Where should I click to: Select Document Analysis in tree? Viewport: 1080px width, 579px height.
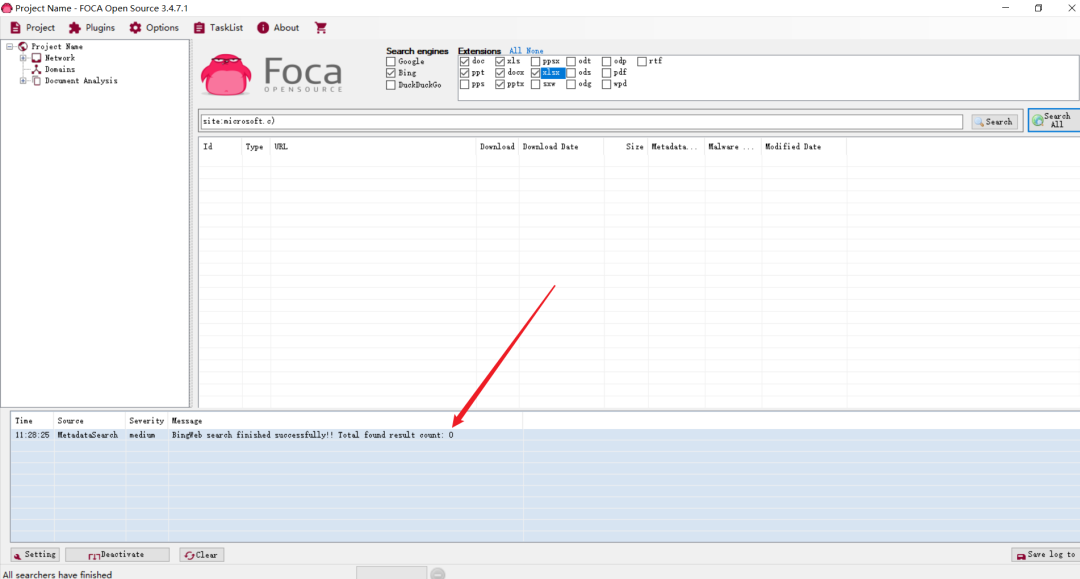click(x=81, y=81)
